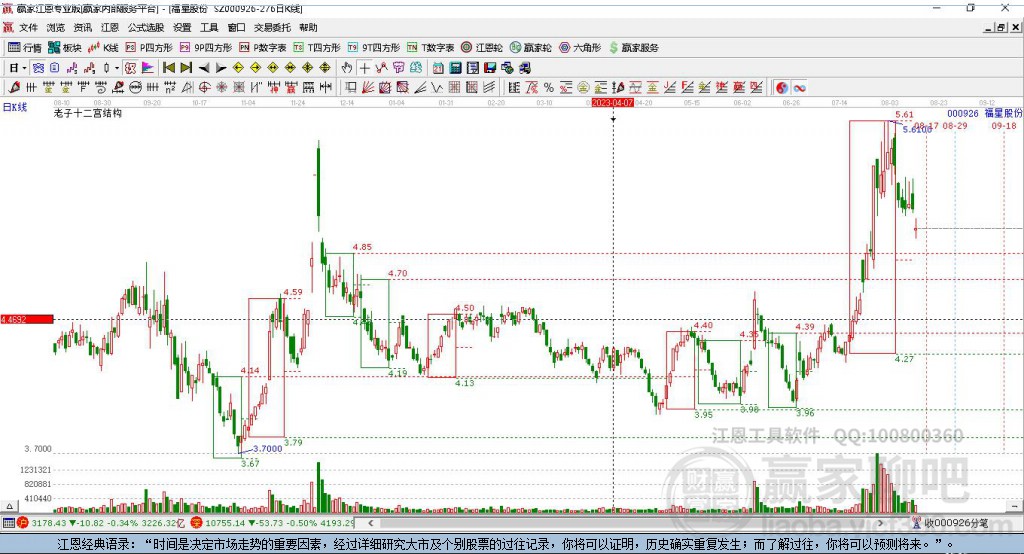Open 赢家服务 dollar-sign service
Image resolution: width=1024 pixels, height=554 pixels.
[x=633, y=48]
